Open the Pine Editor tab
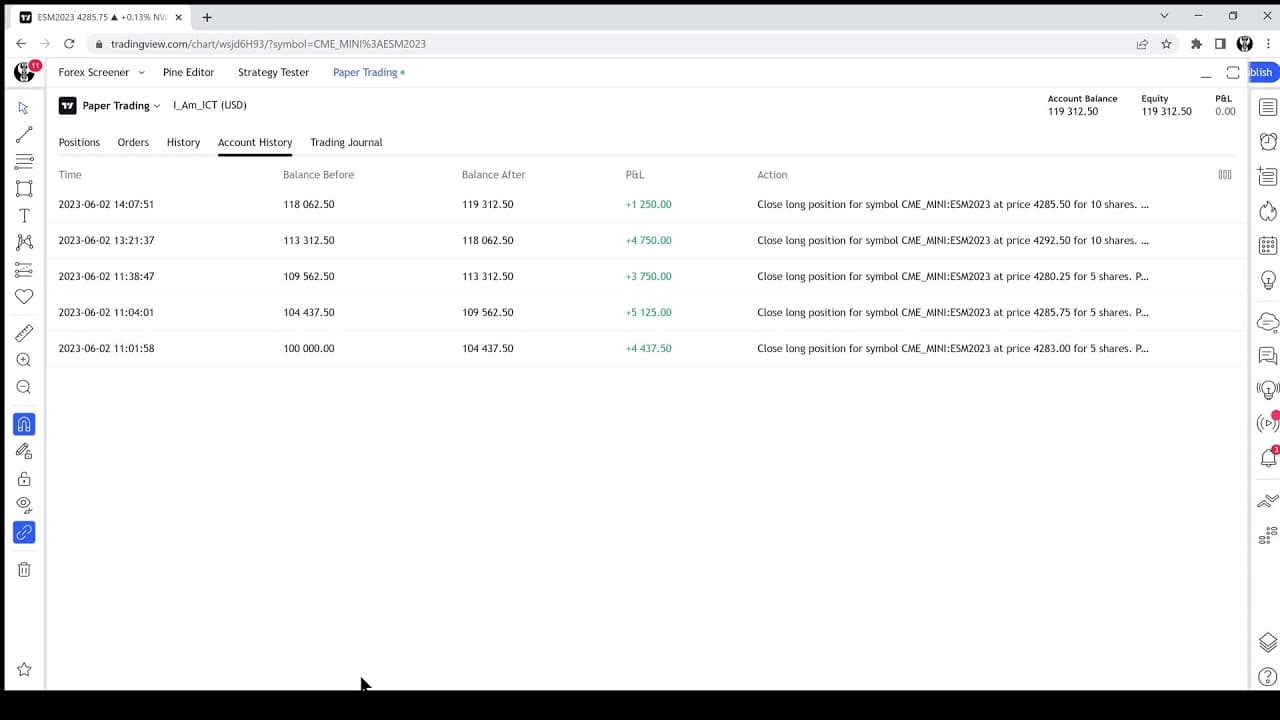Viewport: 1280px width, 720px height. 189,72
